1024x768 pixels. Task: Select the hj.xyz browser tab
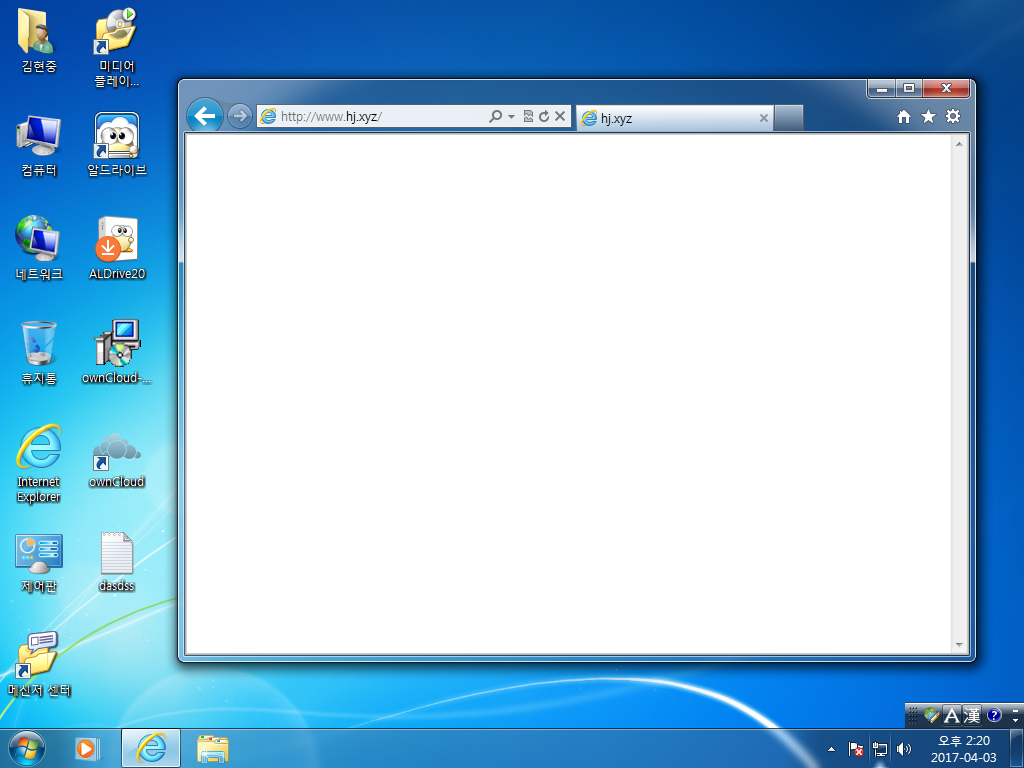tap(675, 118)
